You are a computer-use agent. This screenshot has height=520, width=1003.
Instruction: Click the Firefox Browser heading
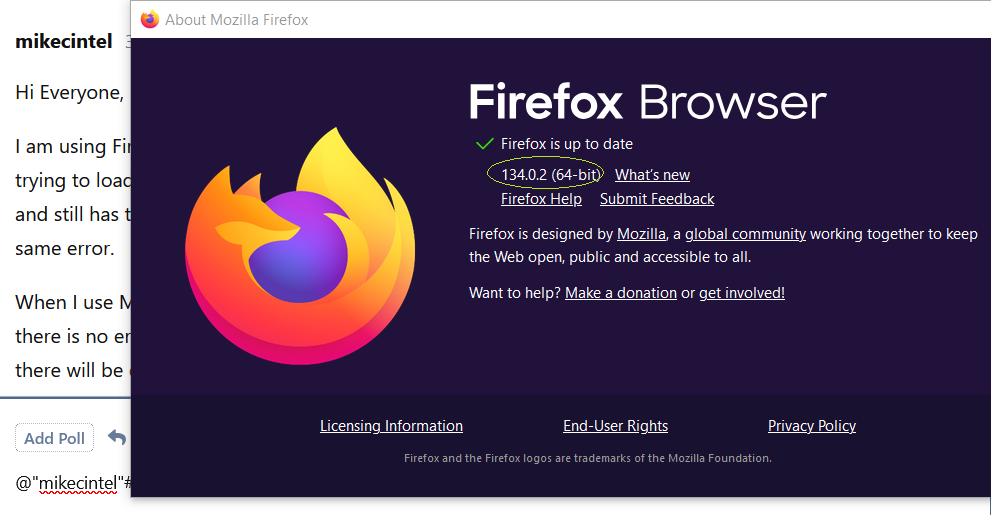(x=647, y=102)
